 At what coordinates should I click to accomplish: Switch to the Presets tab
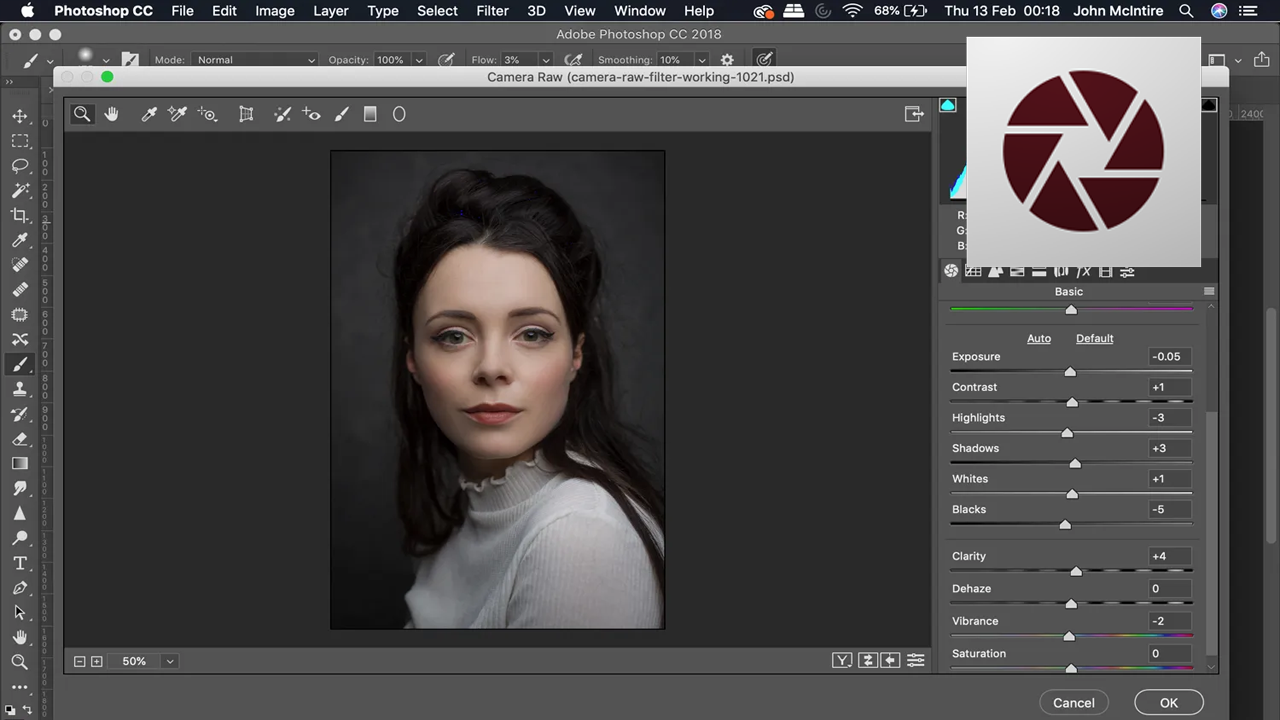(x=1127, y=271)
